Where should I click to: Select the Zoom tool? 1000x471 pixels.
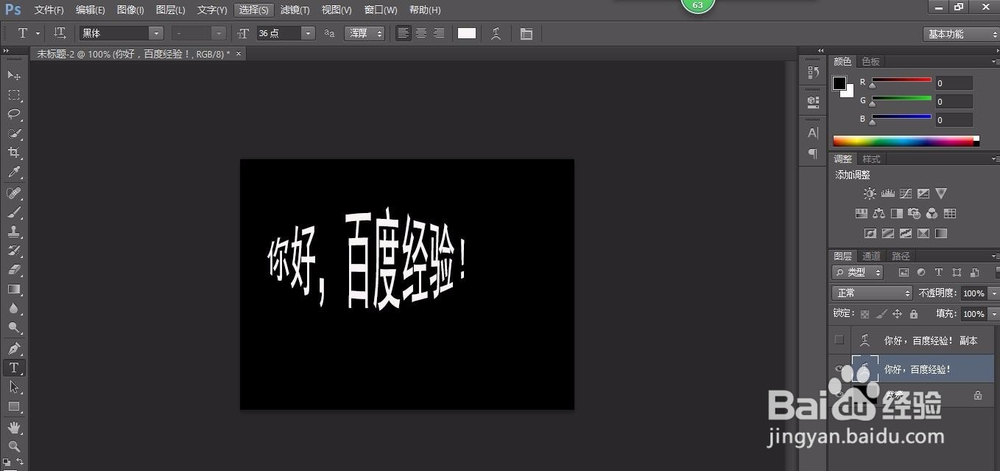[14, 446]
